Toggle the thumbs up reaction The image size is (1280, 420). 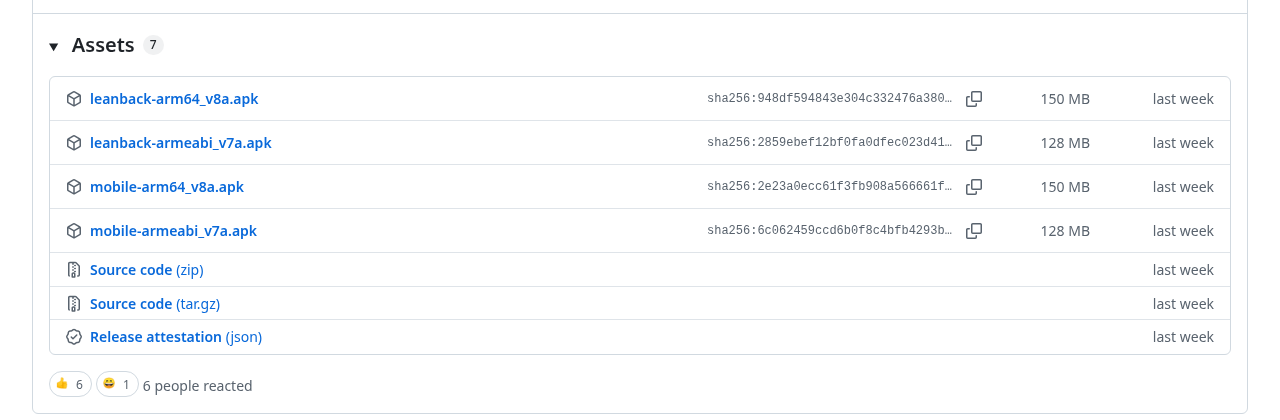click(x=70, y=384)
